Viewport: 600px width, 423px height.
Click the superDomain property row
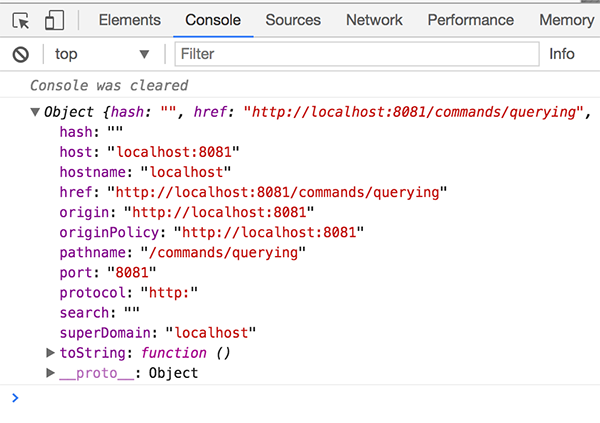pyautogui.click(x=158, y=332)
